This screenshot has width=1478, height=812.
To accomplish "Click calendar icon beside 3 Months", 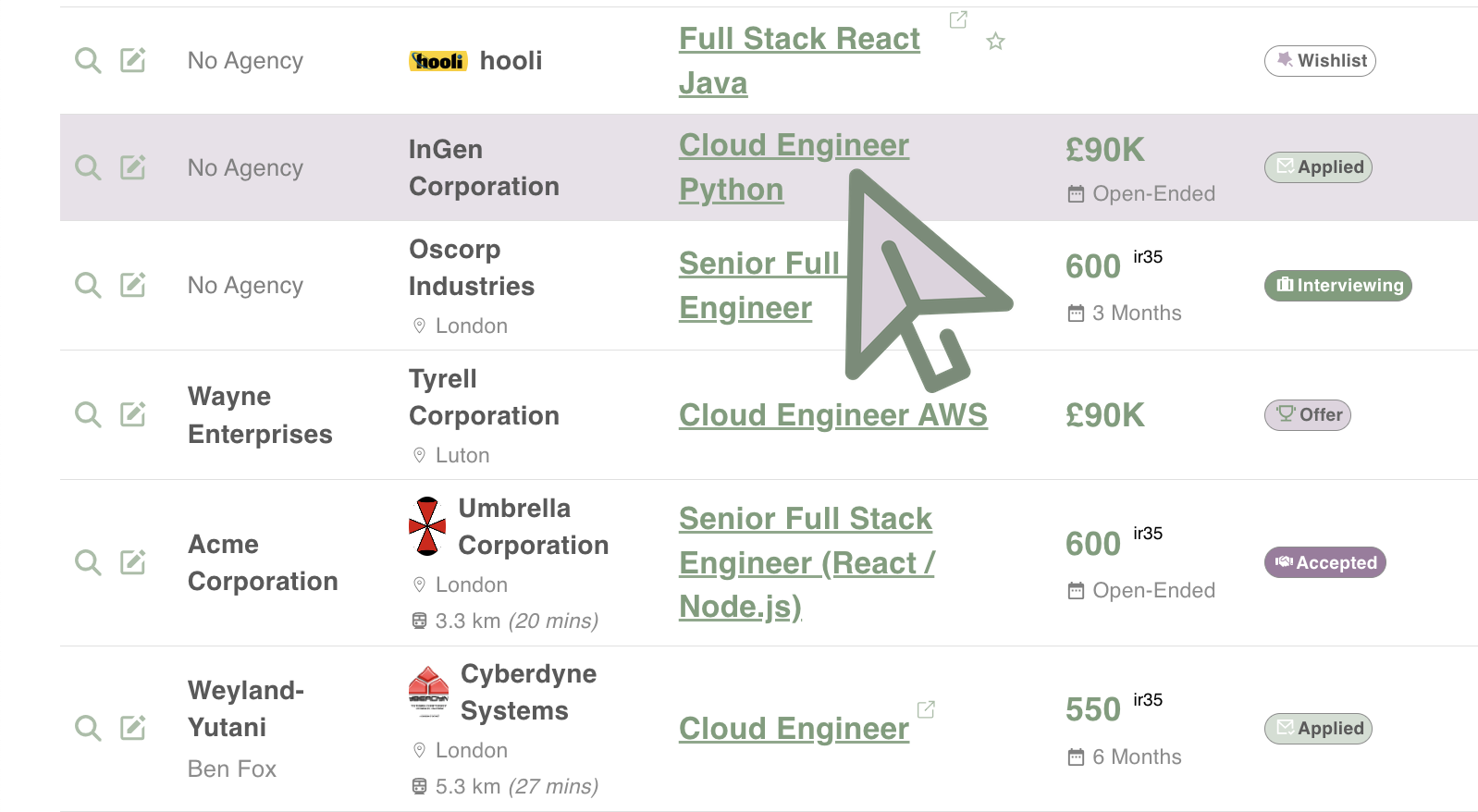I will click(x=1076, y=313).
